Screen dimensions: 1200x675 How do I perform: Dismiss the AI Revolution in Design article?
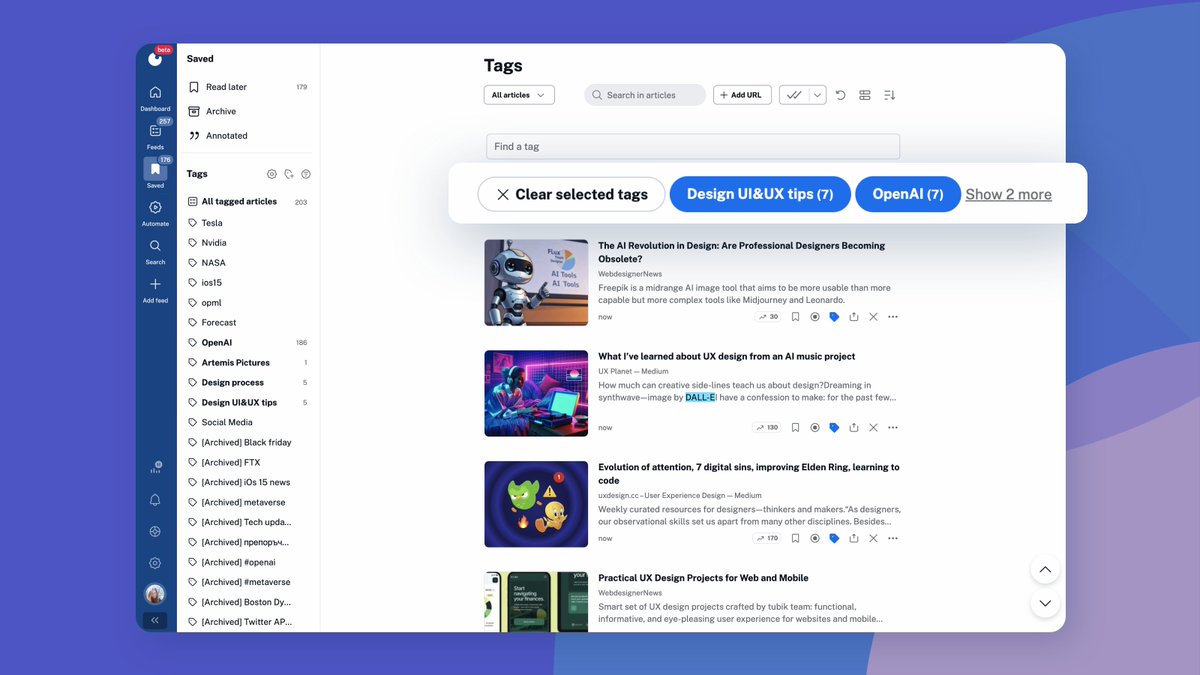[873, 317]
